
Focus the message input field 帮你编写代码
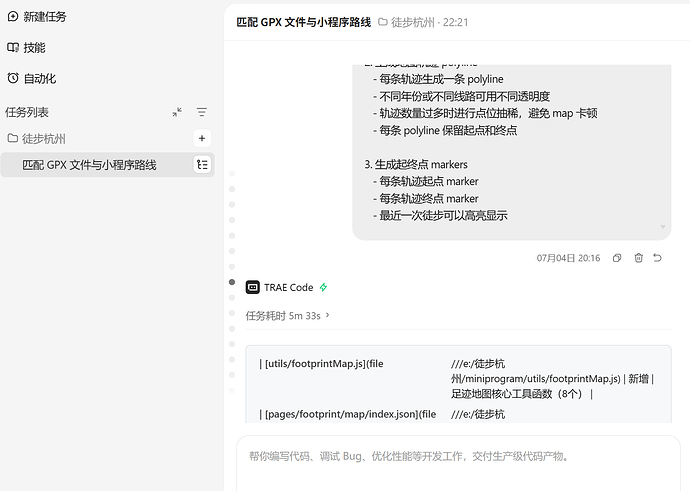(458, 462)
